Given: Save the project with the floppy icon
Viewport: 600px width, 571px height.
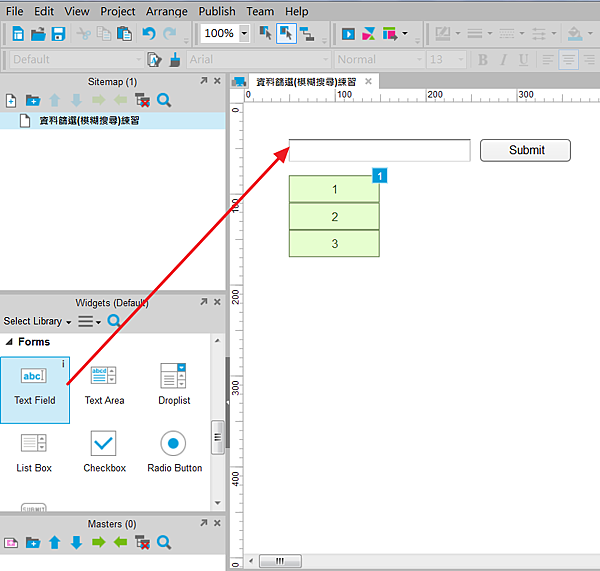Looking at the screenshot, I should [x=58, y=34].
